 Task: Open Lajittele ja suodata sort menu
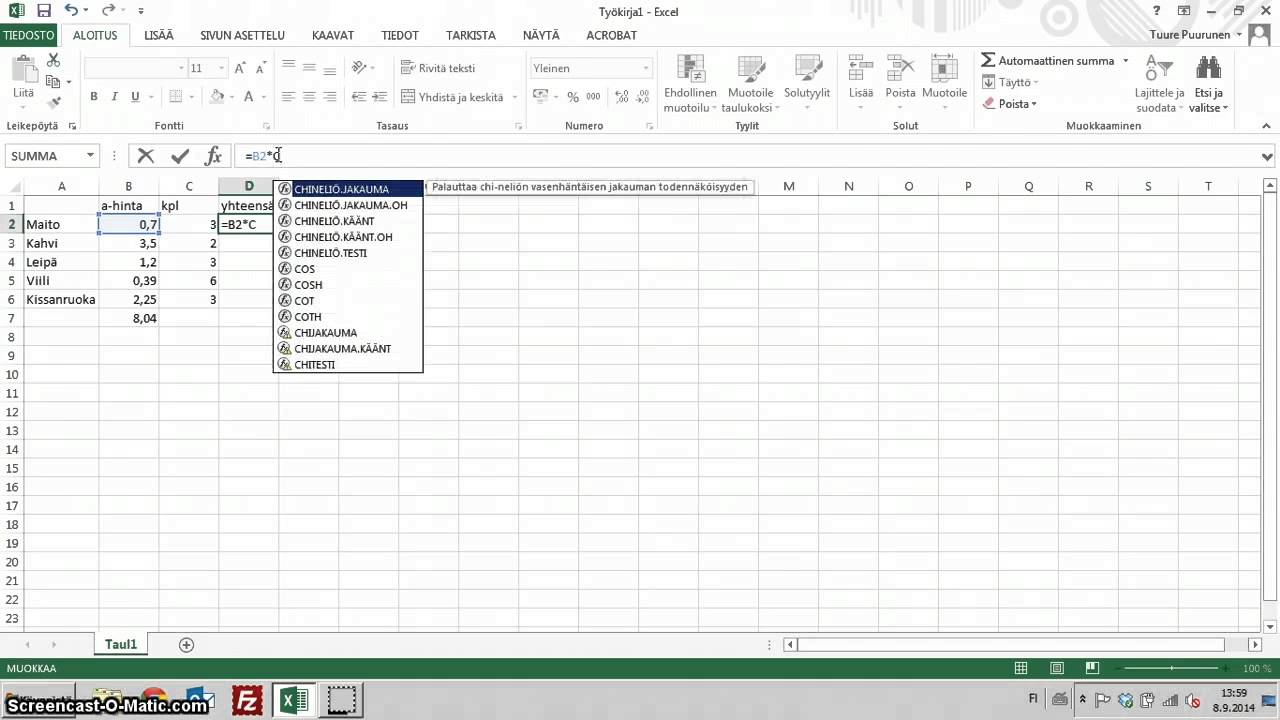[1159, 83]
